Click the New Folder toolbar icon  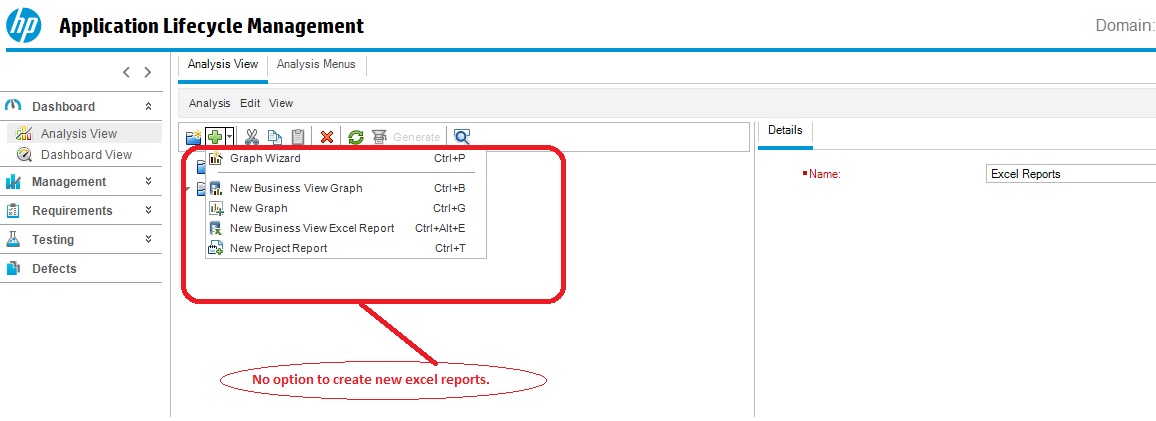pyautogui.click(x=193, y=136)
